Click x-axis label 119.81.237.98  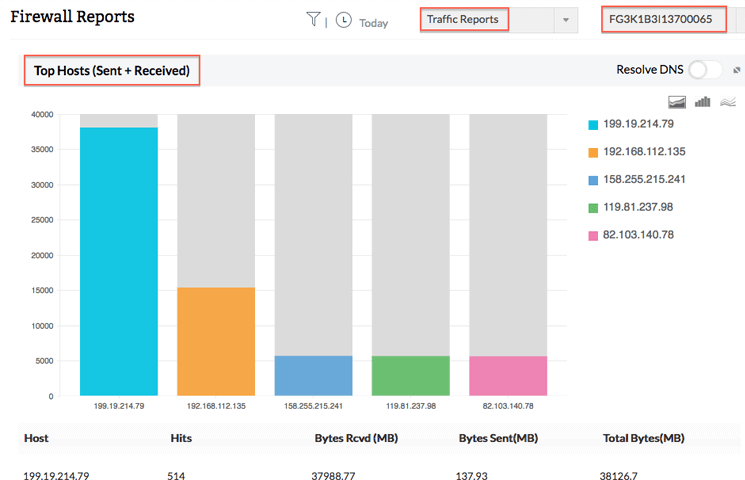click(411, 406)
